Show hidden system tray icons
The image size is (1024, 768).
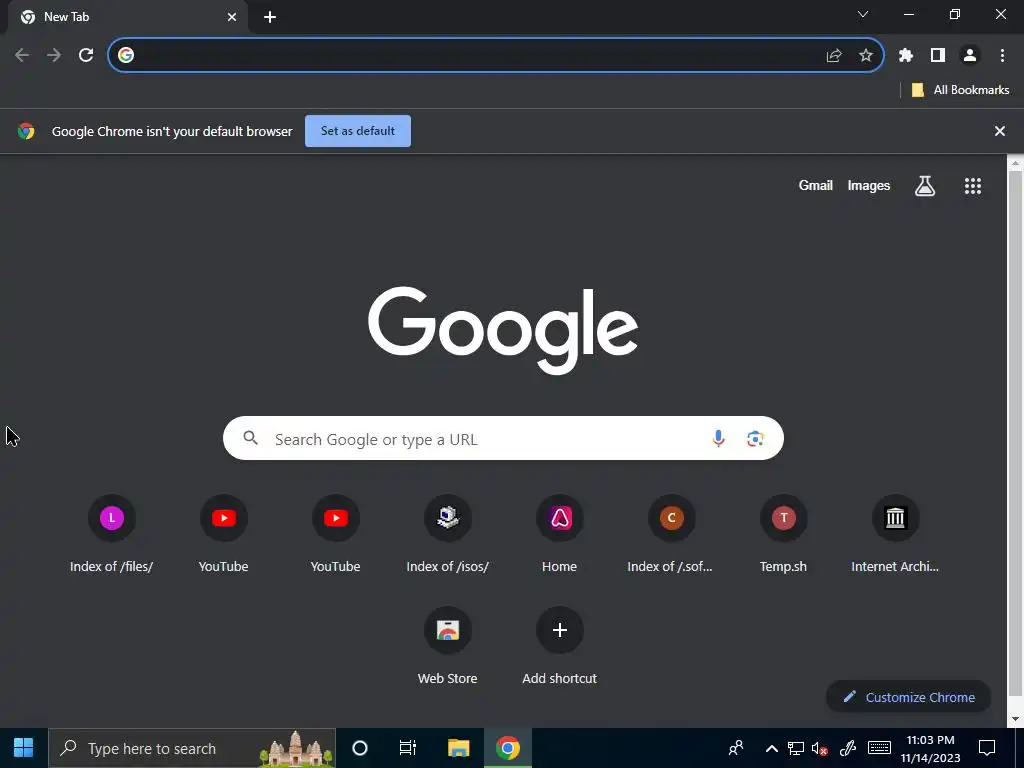point(771,748)
